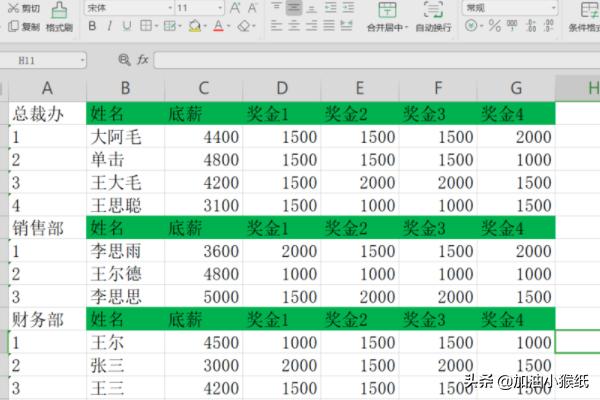Set top vertical alignment
Viewport: 600px width, 400px height.
(276, 7)
